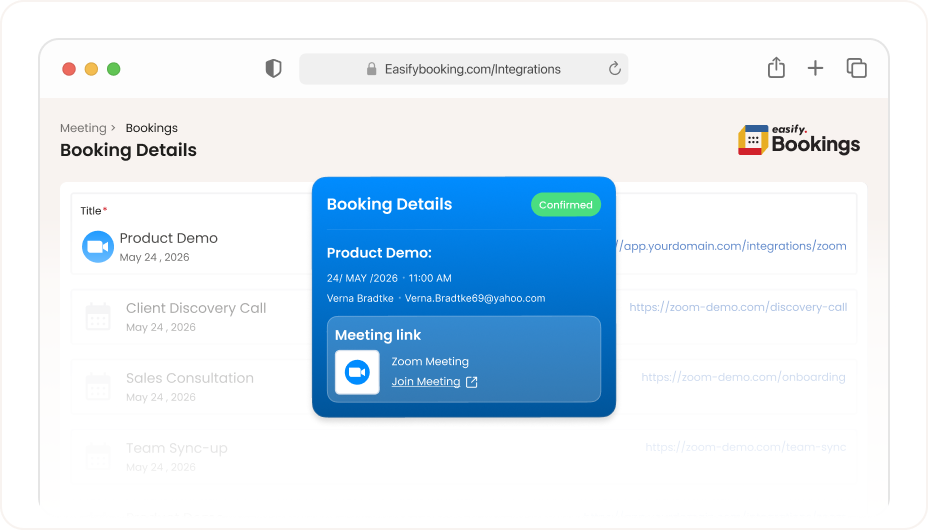Open the zoom-demo.com/team-sync link
The width and height of the screenshot is (928, 530).
746,447
